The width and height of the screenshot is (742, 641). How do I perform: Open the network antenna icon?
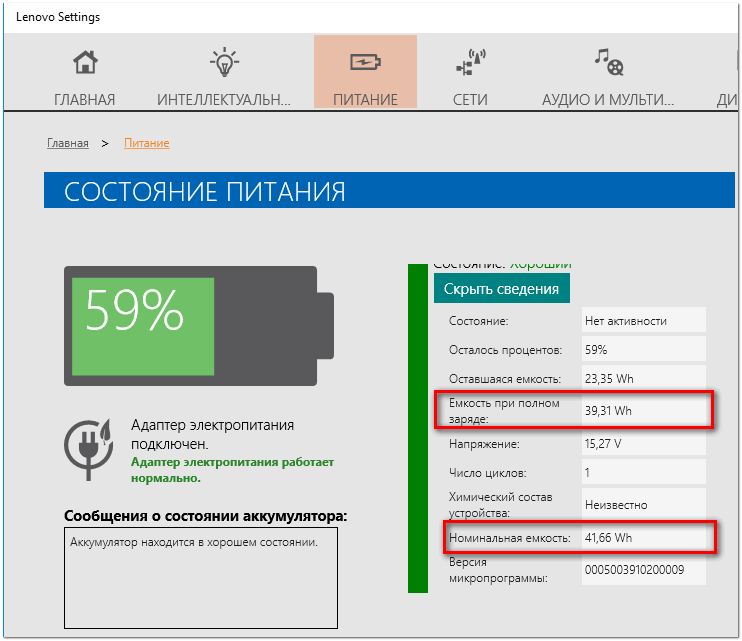(x=470, y=63)
